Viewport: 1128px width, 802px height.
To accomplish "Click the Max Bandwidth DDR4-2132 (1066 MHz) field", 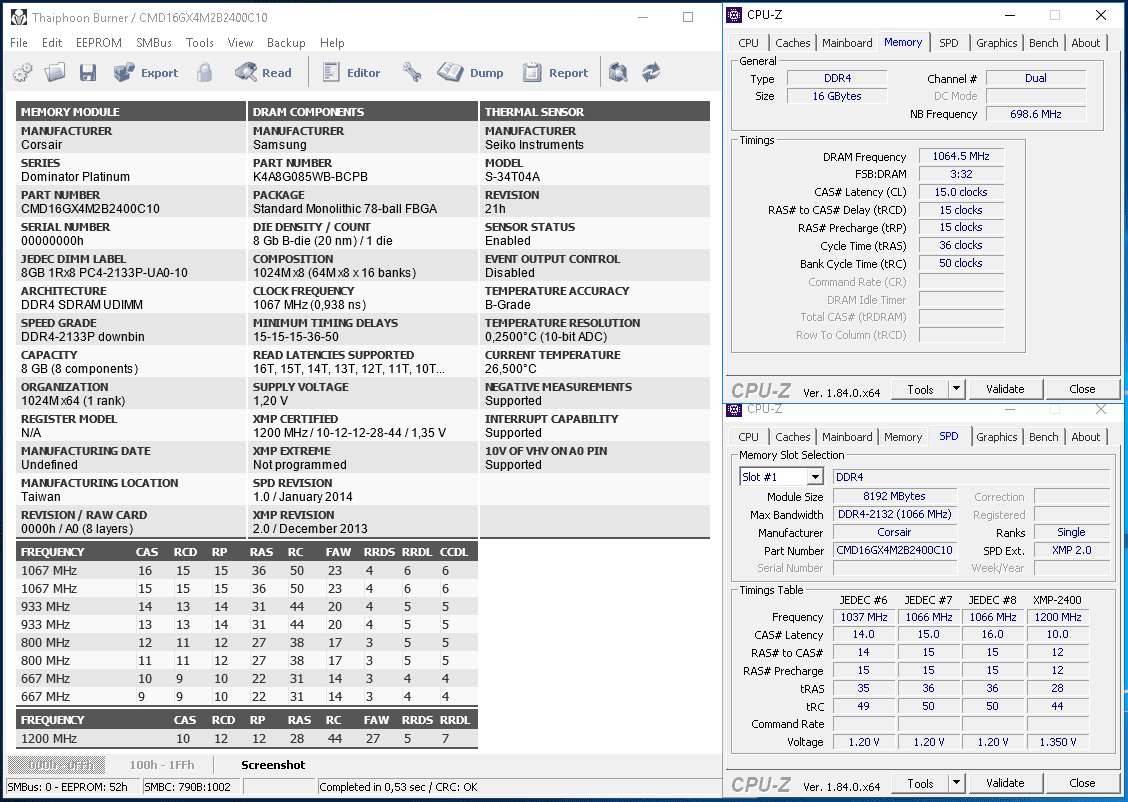I will [894, 514].
